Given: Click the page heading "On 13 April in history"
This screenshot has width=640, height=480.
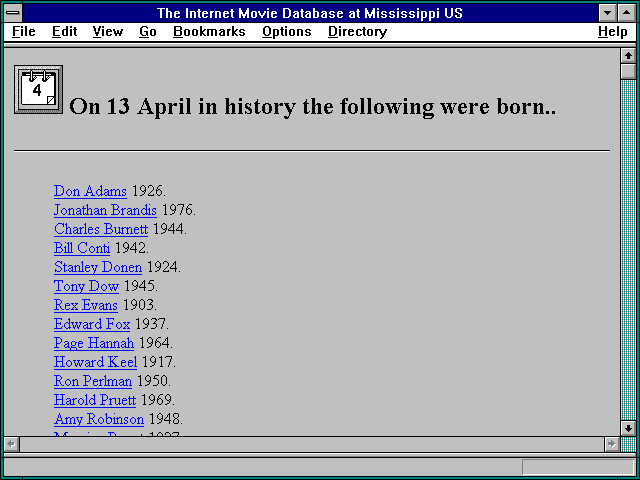Looking at the screenshot, I should [182, 107].
